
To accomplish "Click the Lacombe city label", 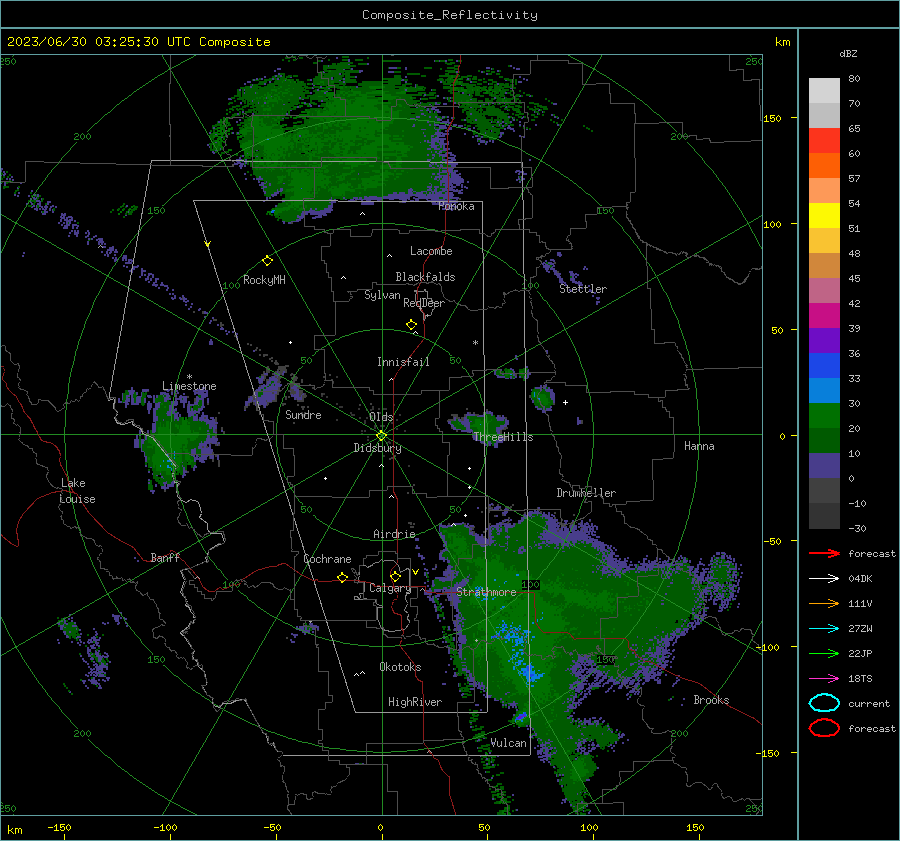I will coord(431,251).
